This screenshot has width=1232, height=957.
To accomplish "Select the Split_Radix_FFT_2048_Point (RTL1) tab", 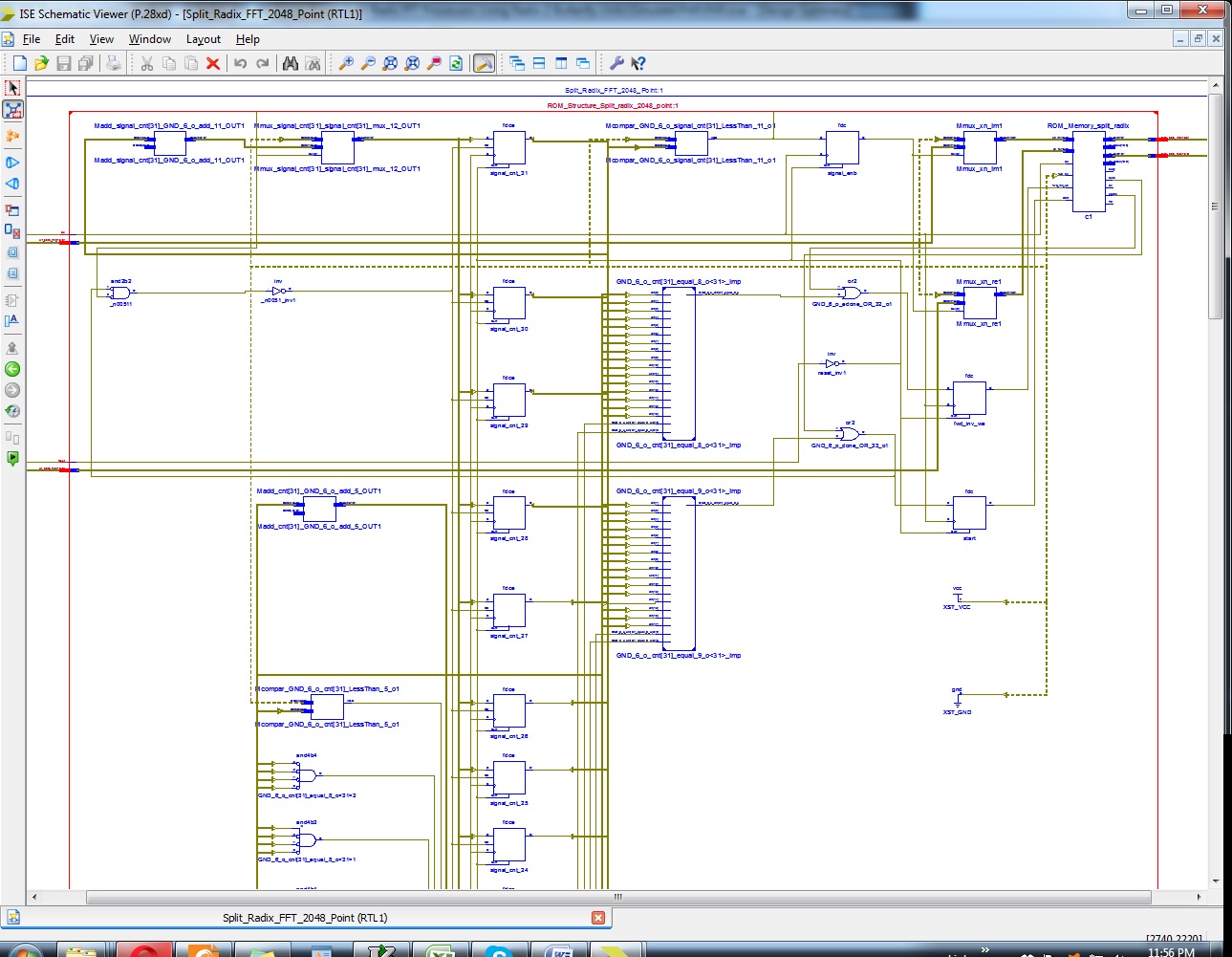I will (x=305, y=918).
